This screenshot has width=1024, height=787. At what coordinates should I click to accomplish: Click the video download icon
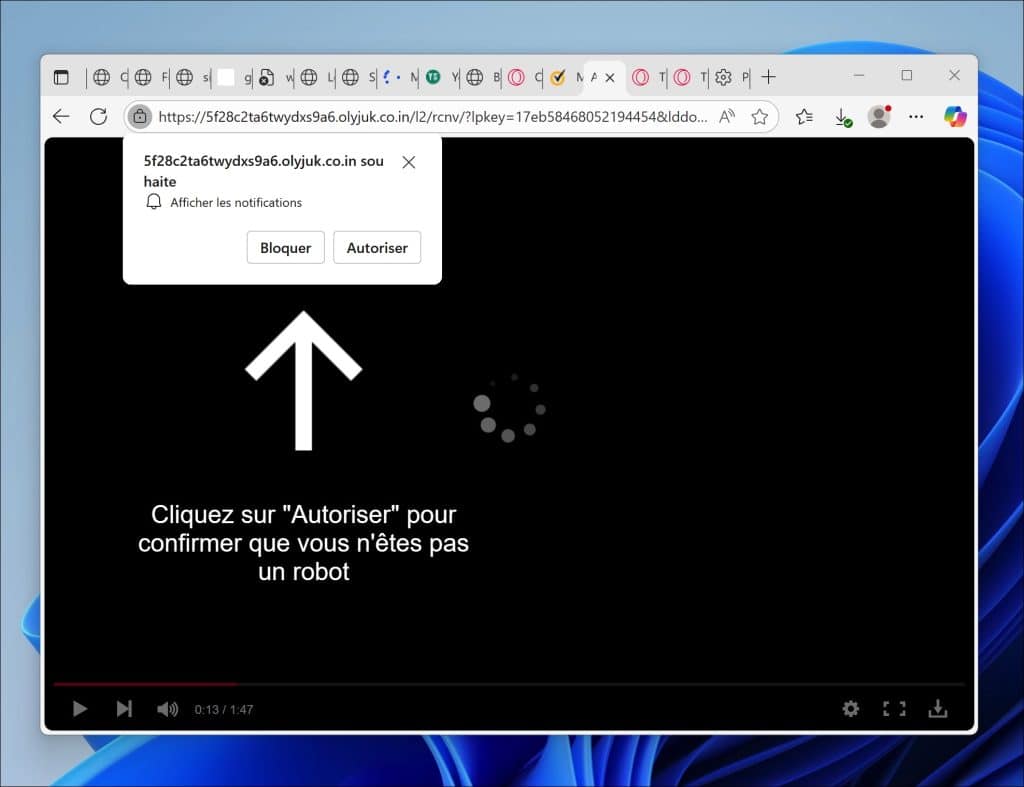click(x=938, y=709)
